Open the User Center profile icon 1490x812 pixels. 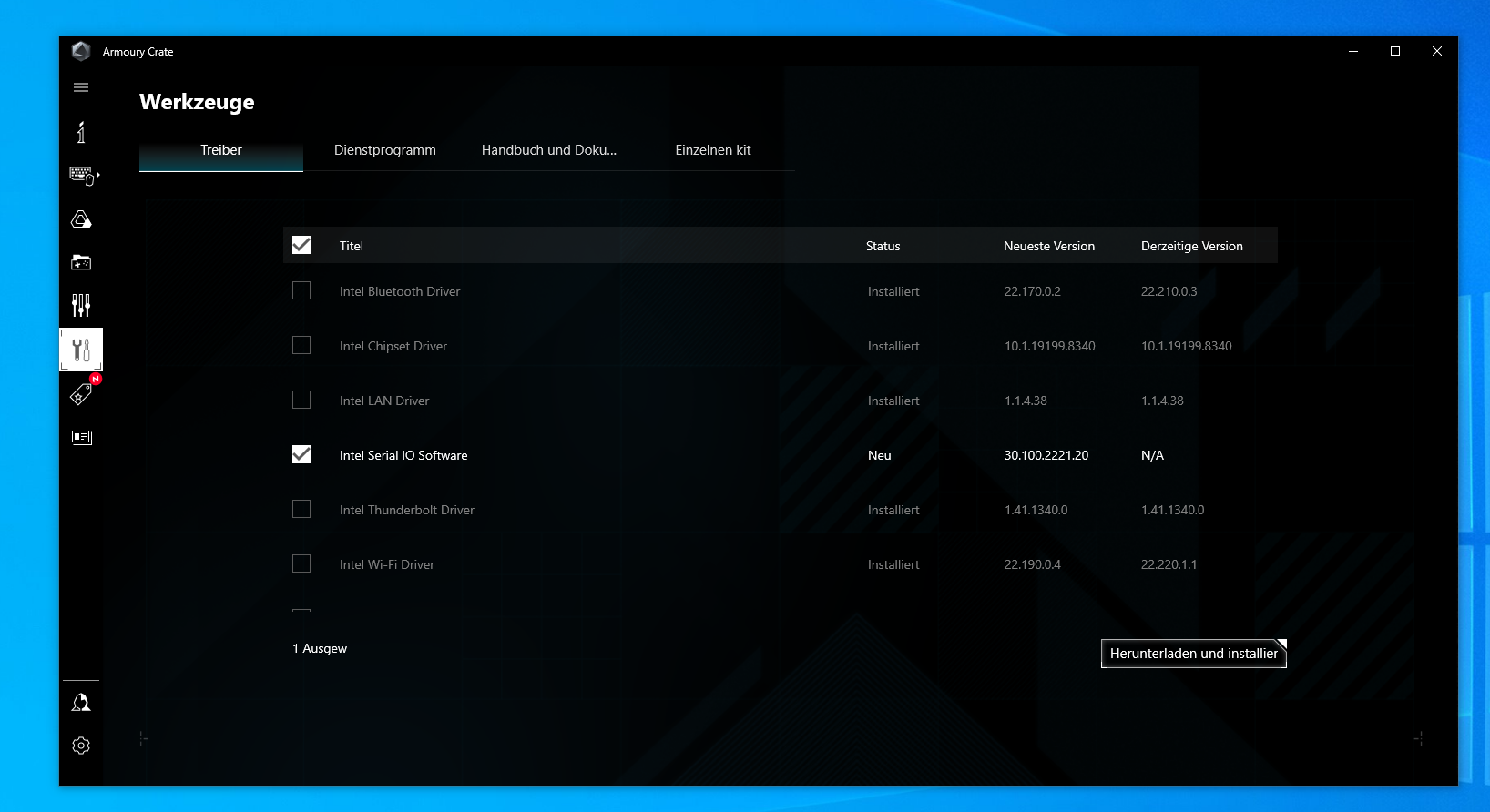click(x=81, y=703)
